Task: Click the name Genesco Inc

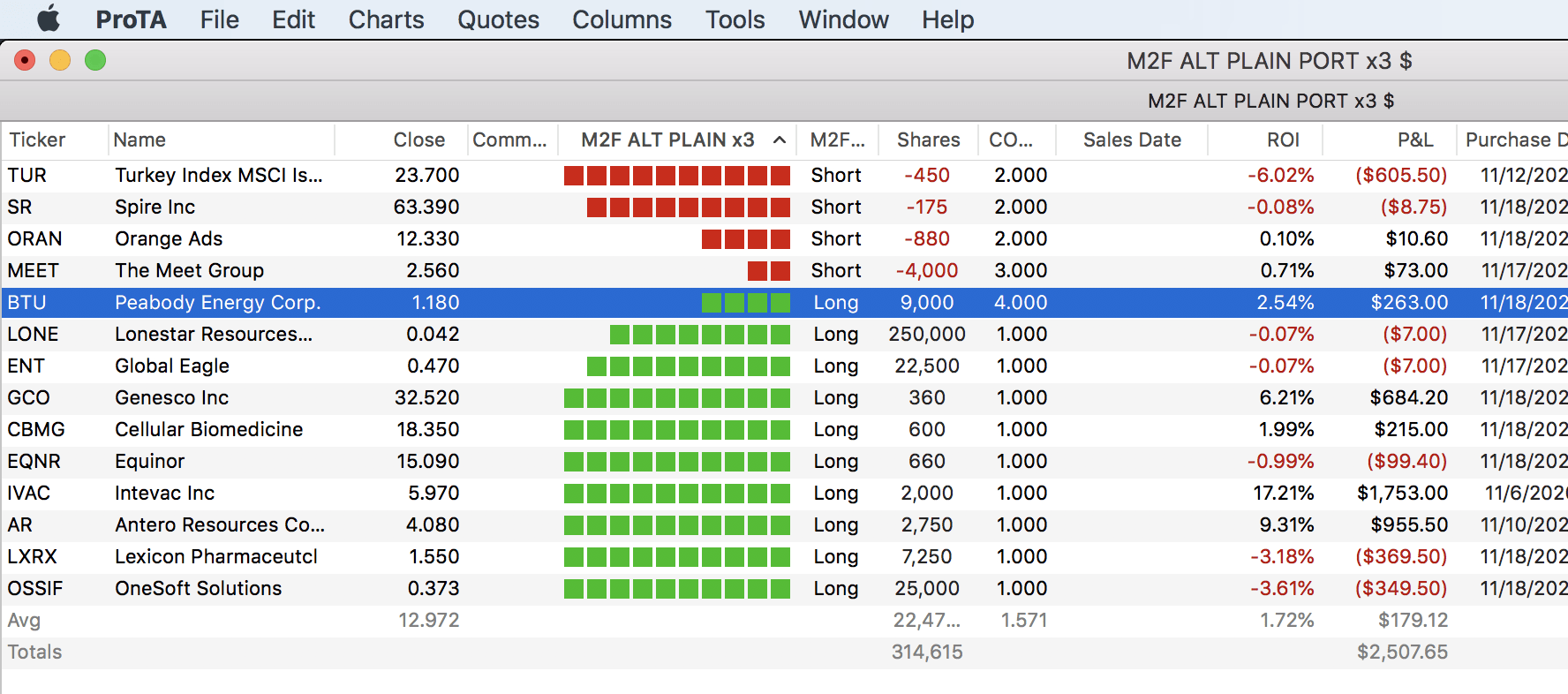Action: (x=171, y=397)
